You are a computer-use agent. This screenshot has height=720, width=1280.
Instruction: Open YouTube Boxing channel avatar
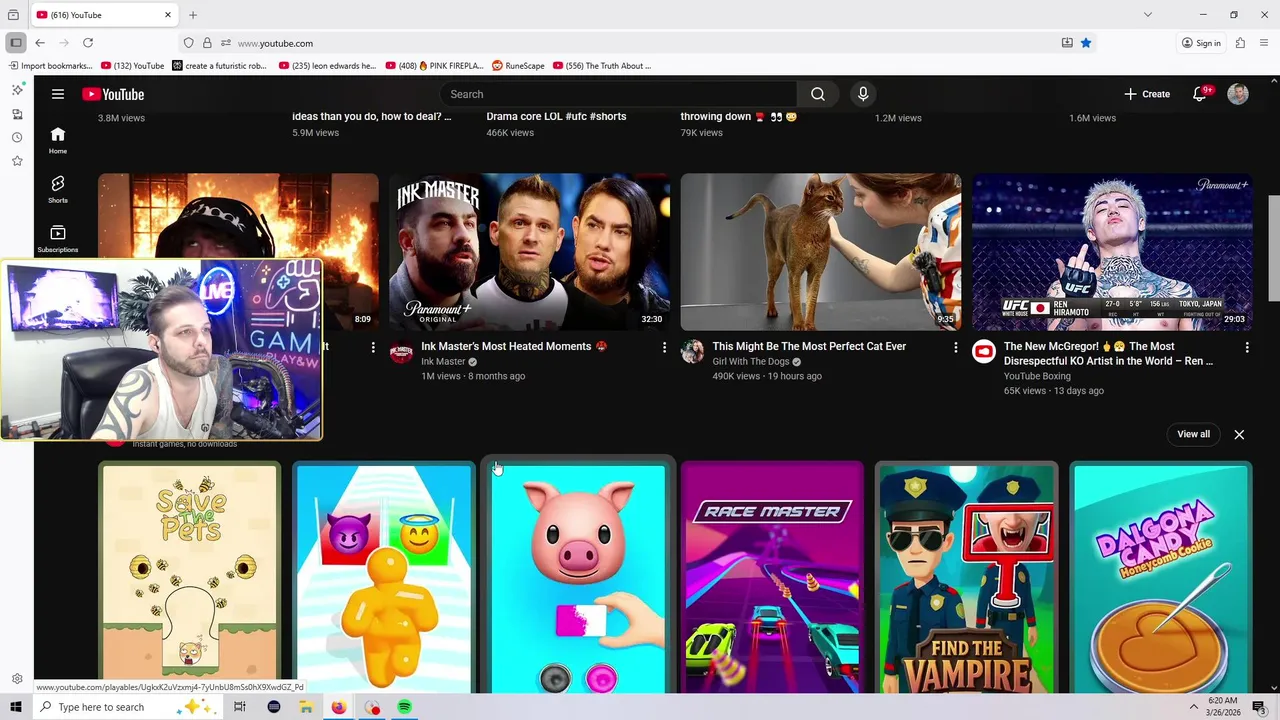click(x=984, y=351)
